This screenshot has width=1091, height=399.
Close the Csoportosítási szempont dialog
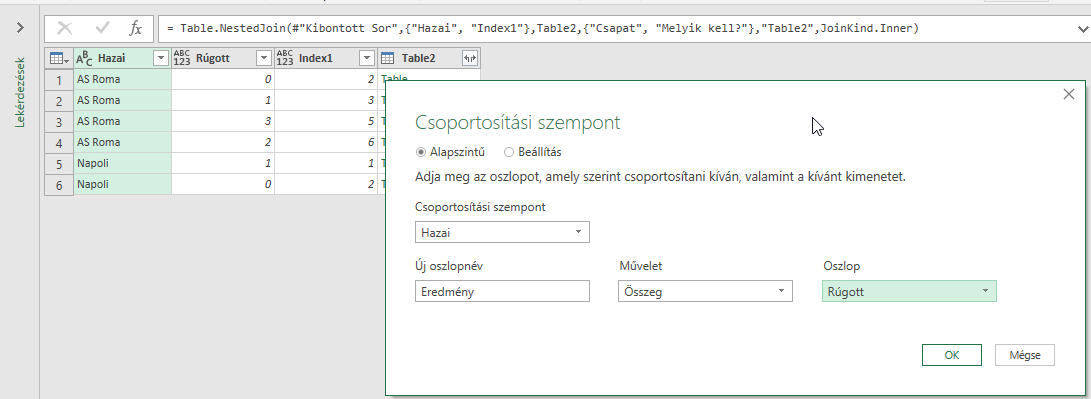pos(1069,95)
